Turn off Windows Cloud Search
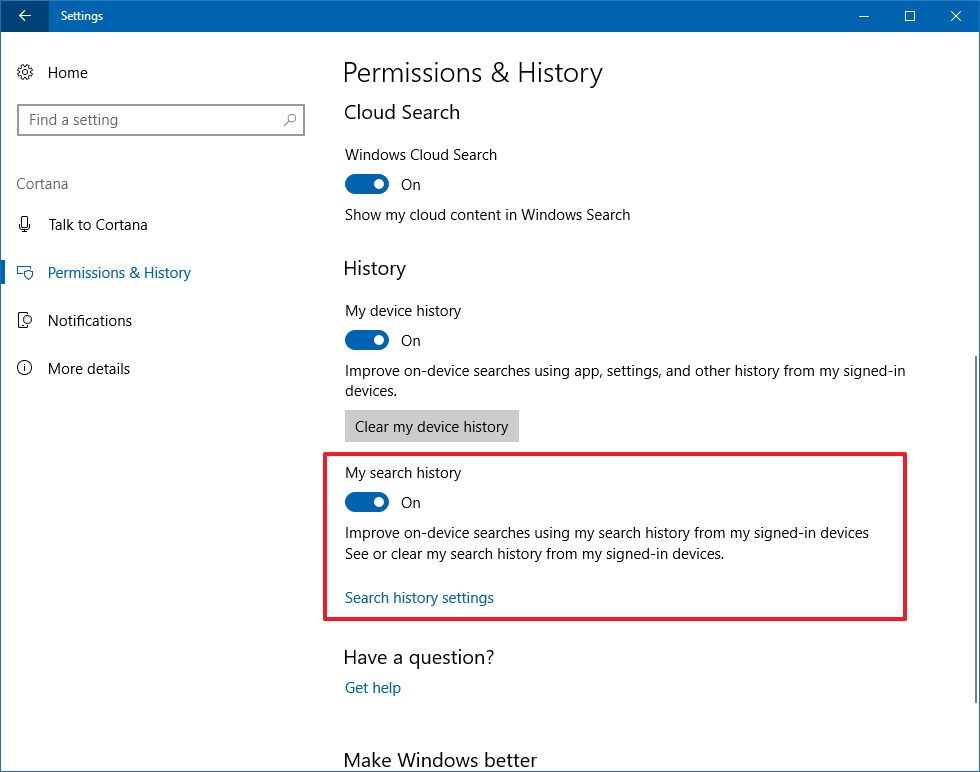980x772 pixels. pos(366,184)
